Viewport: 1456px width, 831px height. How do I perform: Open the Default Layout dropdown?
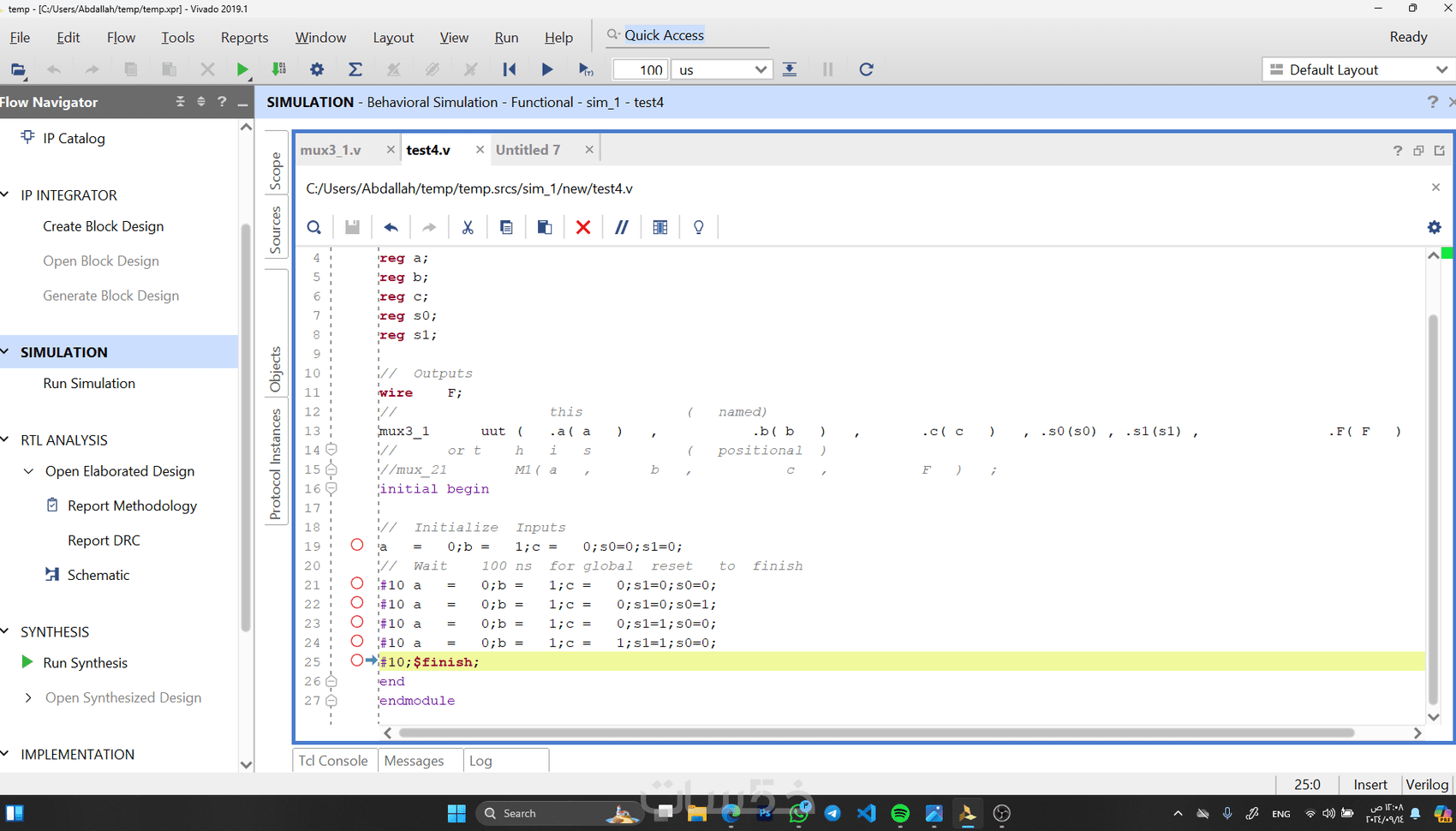pyautogui.click(x=1358, y=69)
